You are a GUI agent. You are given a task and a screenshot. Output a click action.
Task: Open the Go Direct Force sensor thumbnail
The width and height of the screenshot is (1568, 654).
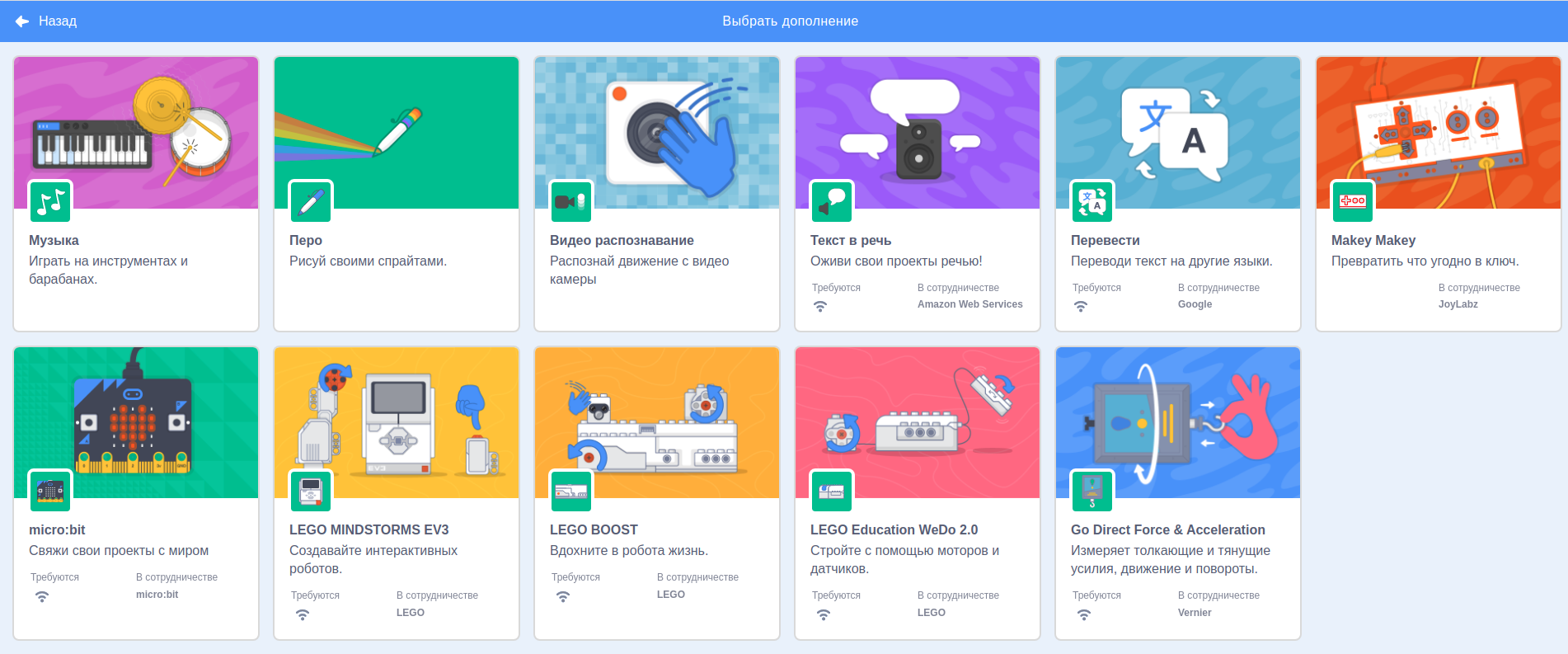point(1178,422)
